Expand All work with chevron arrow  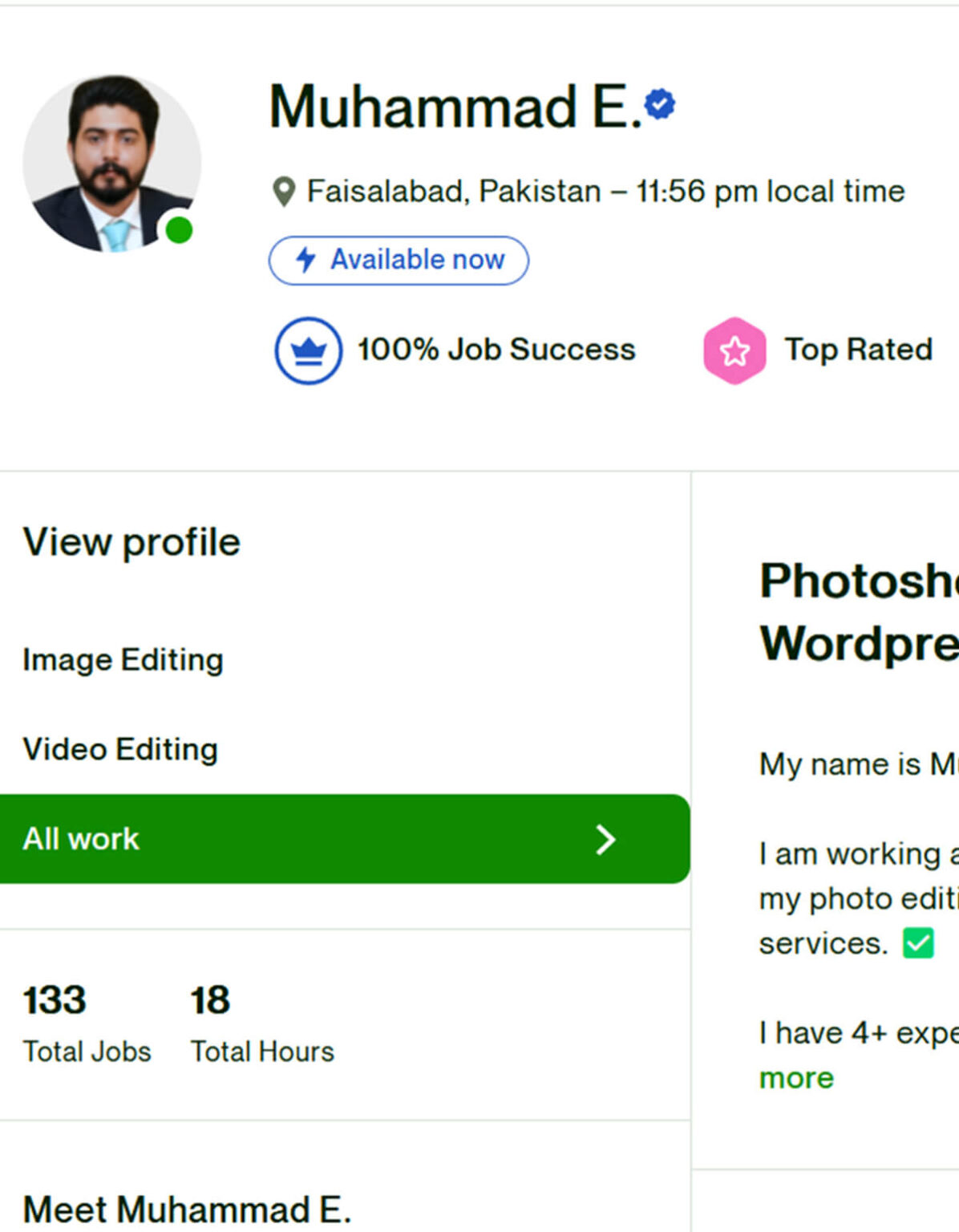coord(605,840)
